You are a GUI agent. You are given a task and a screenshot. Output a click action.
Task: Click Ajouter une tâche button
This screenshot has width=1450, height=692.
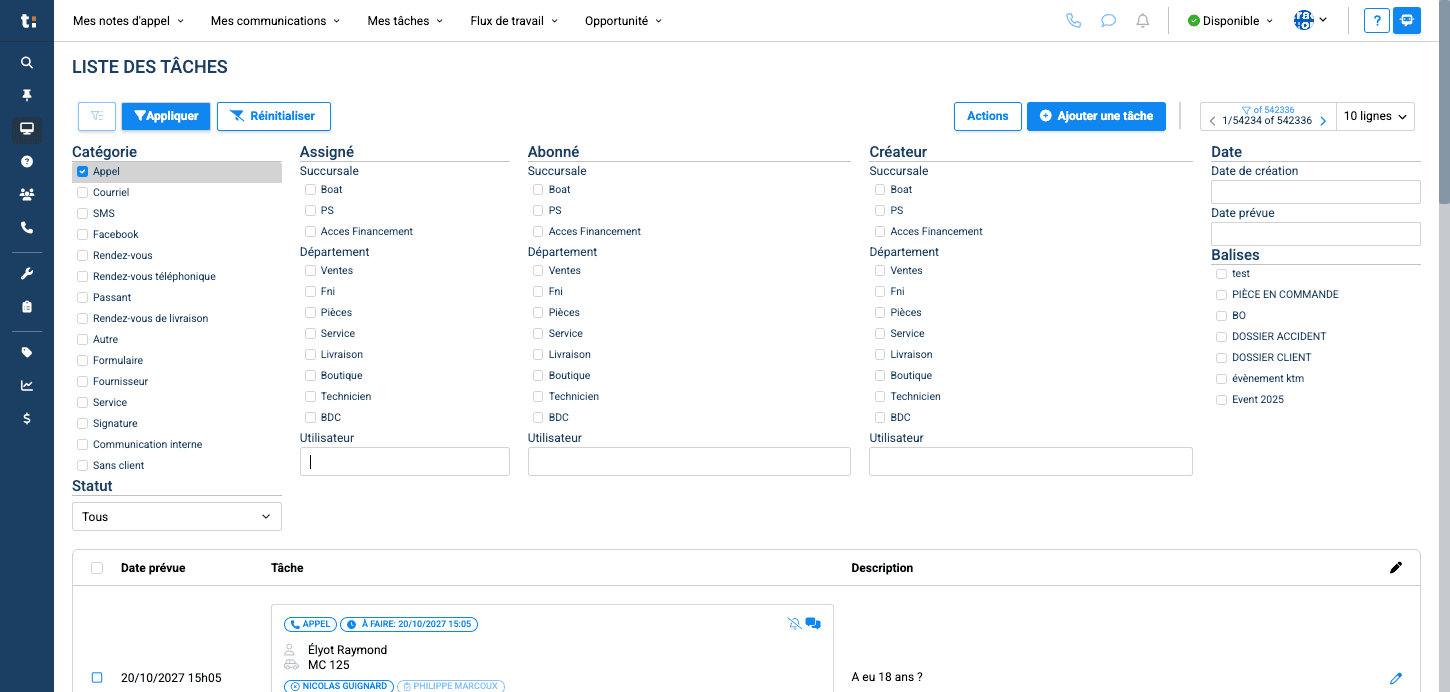point(1096,116)
